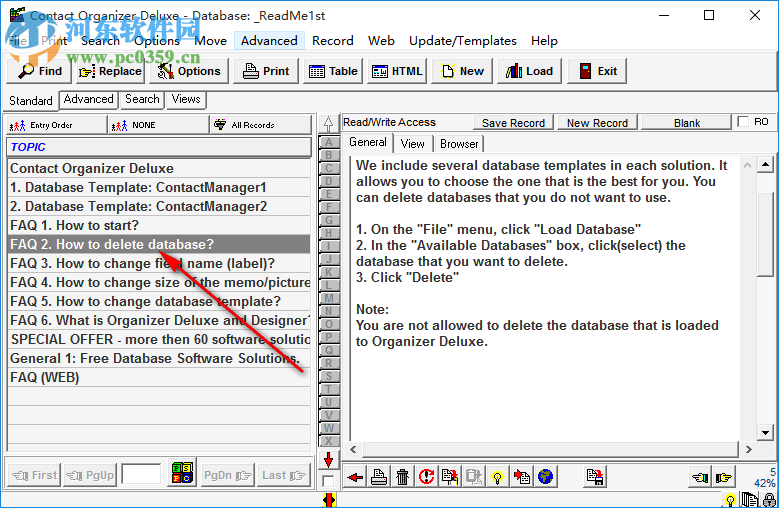Image resolution: width=779 pixels, height=508 pixels.
Task: Click the Print toolbar button
Action: [265, 71]
